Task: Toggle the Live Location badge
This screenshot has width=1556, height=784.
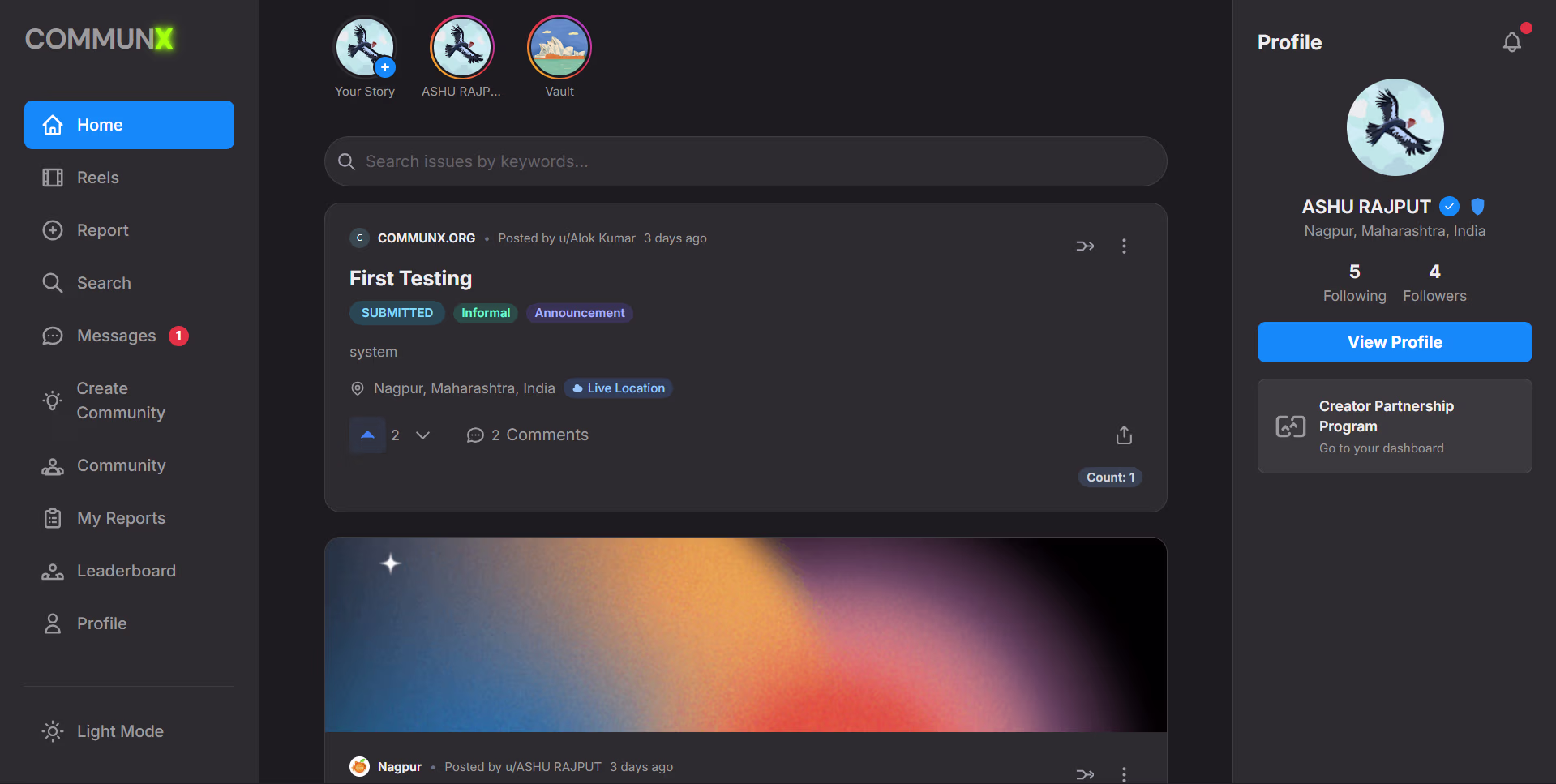Action: (x=618, y=388)
